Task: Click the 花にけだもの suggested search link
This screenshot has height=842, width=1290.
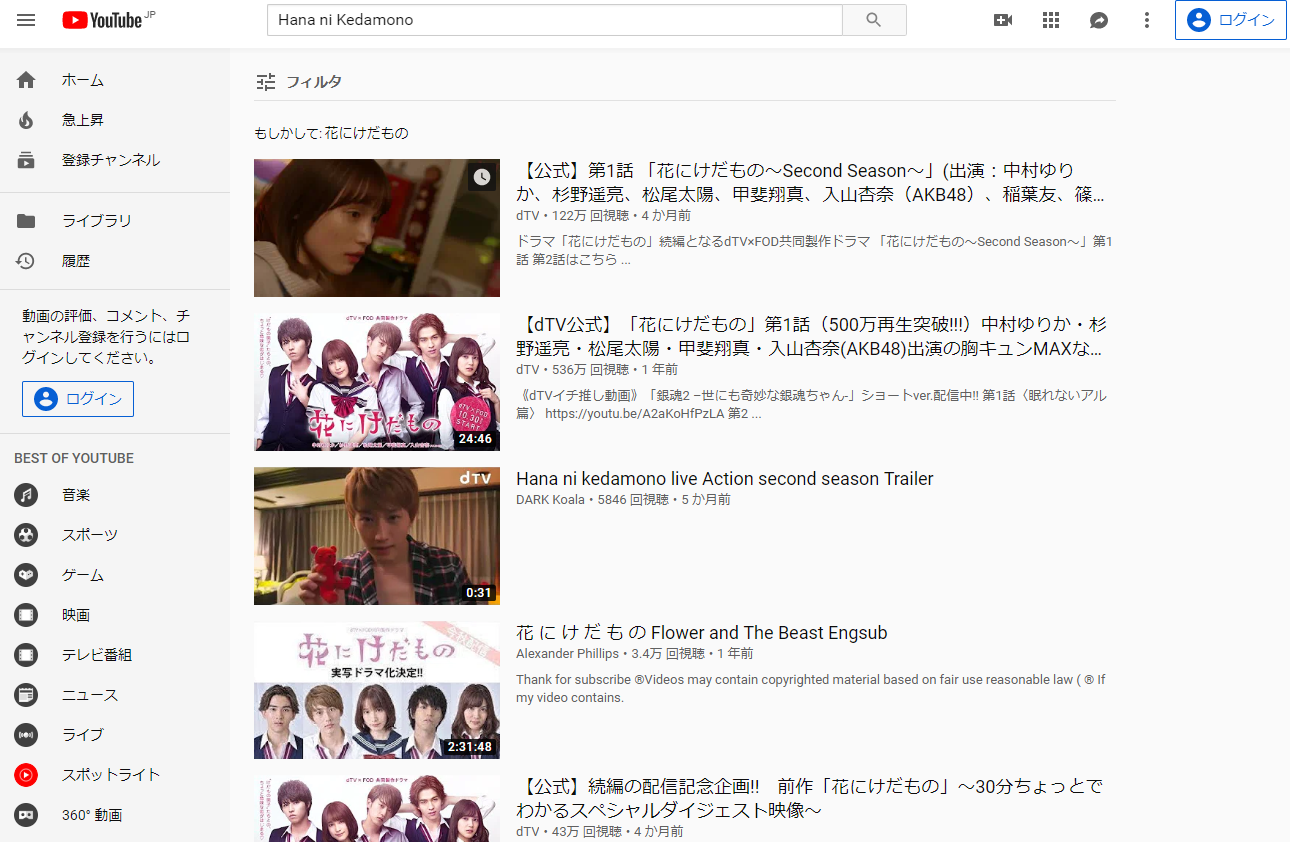Action: point(367,133)
